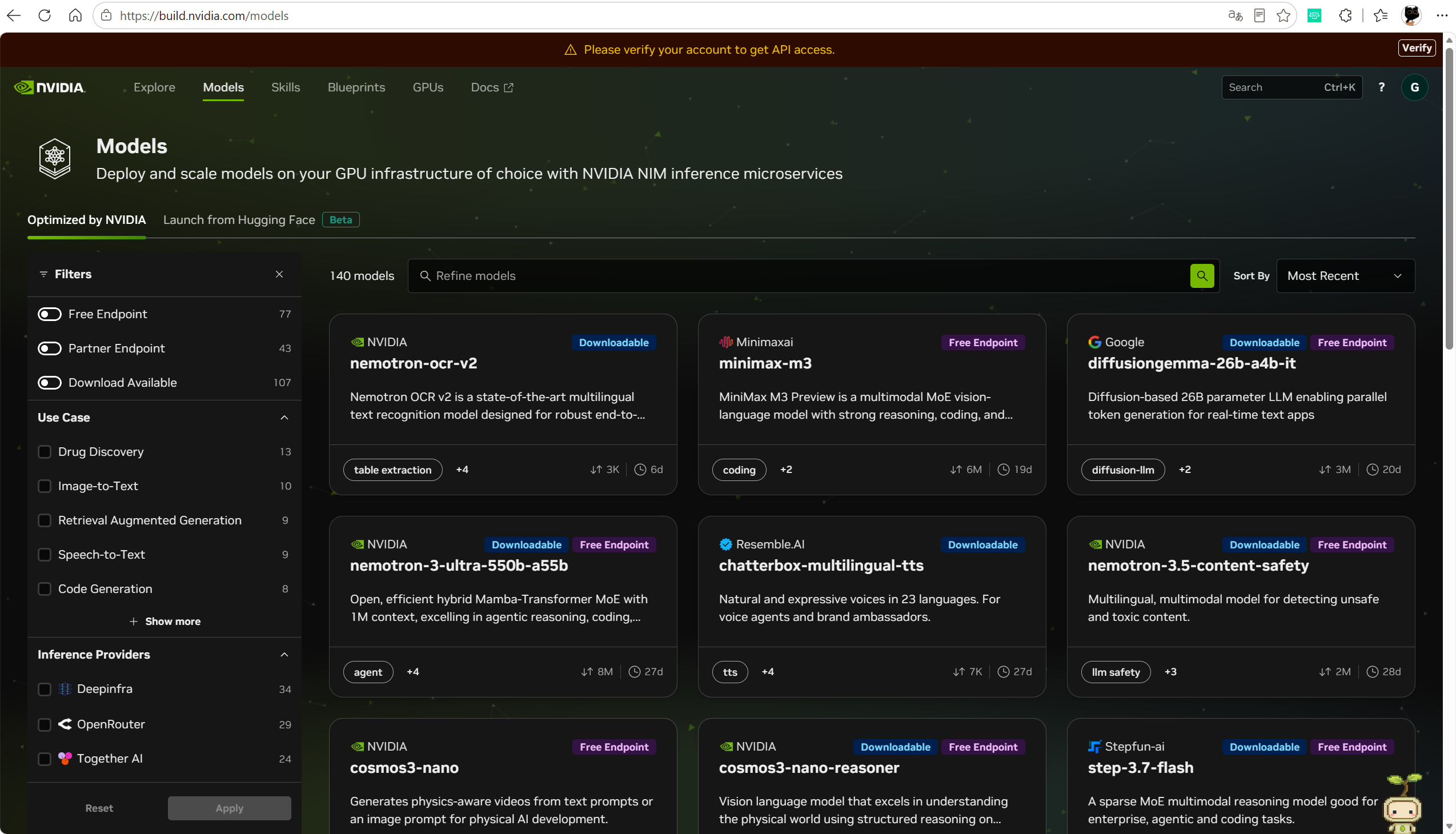Open reader view icon in address bar

(1259, 15)
